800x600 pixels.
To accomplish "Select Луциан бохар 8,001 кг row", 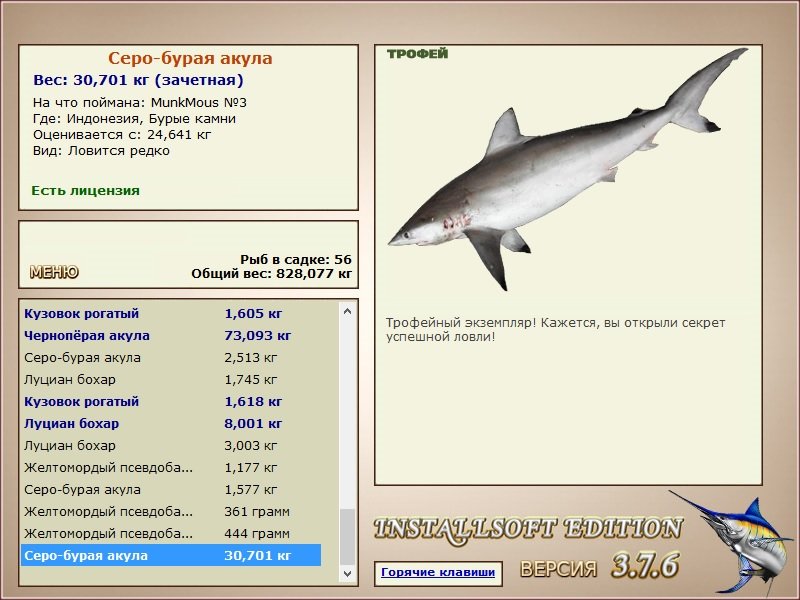I will point(171,423).
